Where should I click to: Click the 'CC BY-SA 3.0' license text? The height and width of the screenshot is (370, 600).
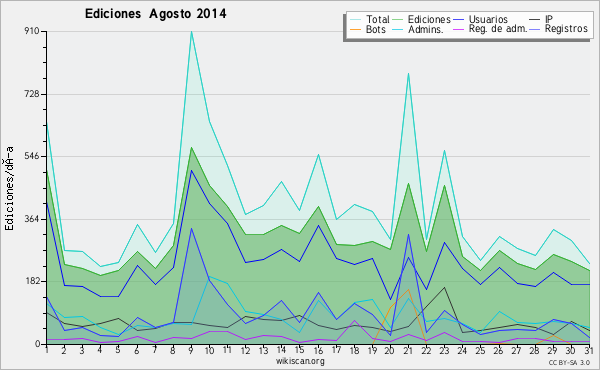pos(569,363)
